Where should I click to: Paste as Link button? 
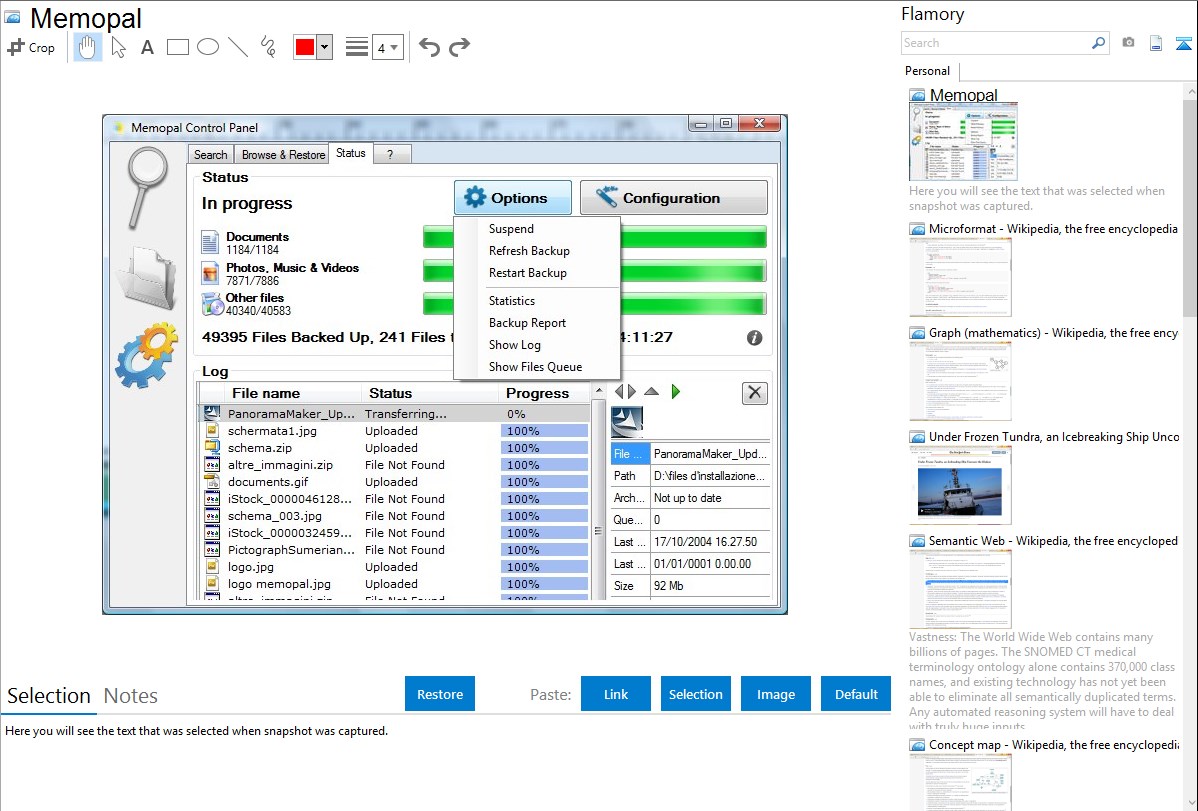(616, 694)
